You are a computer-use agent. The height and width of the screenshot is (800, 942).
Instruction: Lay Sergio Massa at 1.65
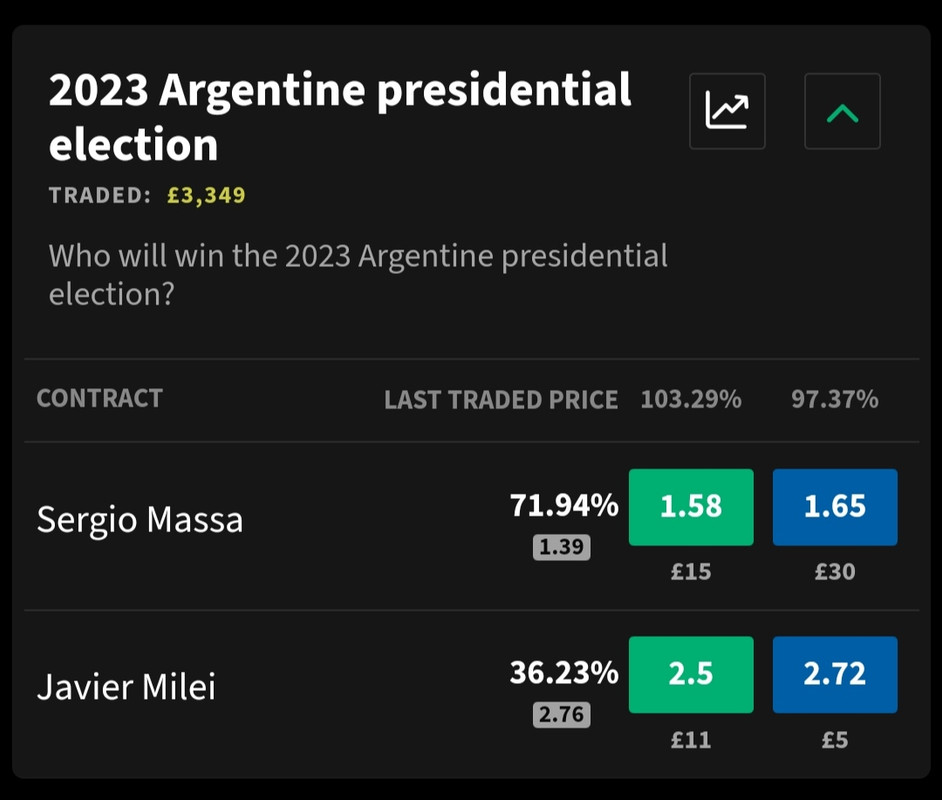pos(835,507)
